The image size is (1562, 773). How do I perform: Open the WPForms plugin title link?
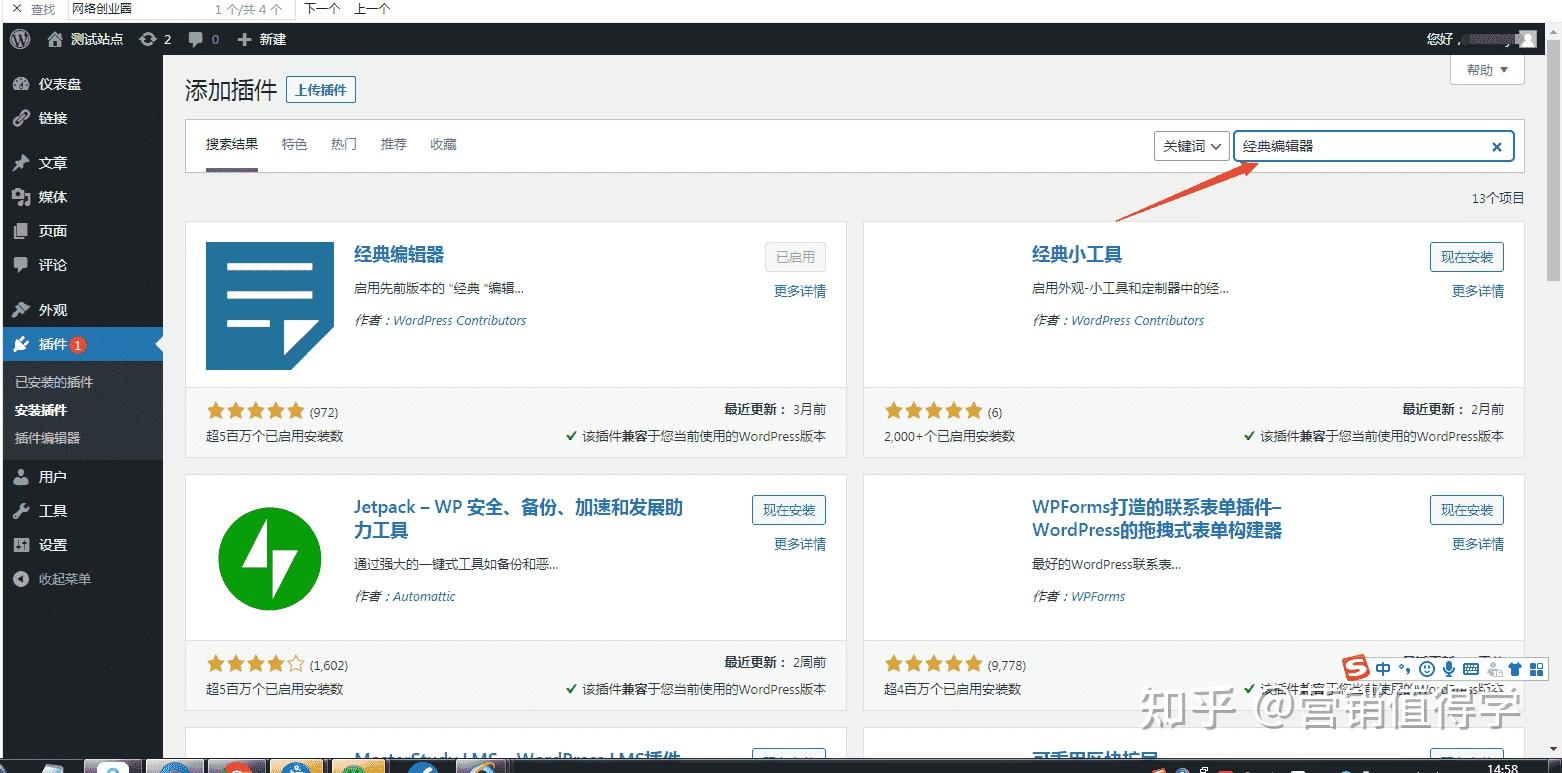pyautogui.click(x=1157, y=519)
